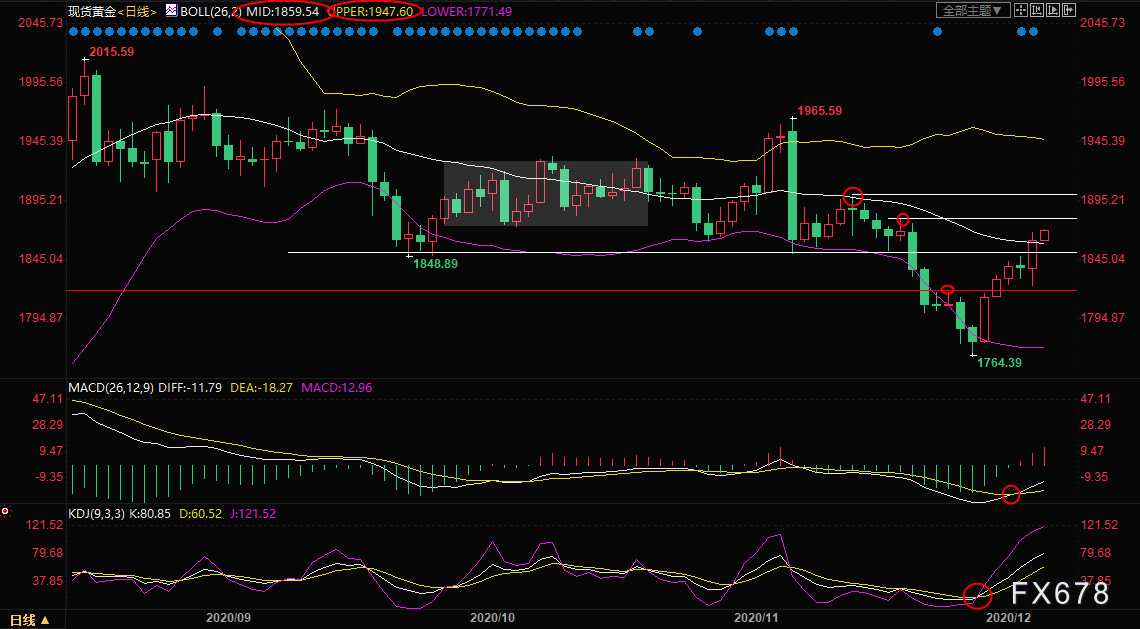Click the red circle on MACD crossover
This screenshot has height=629, width=1140.
(1011, 494)
